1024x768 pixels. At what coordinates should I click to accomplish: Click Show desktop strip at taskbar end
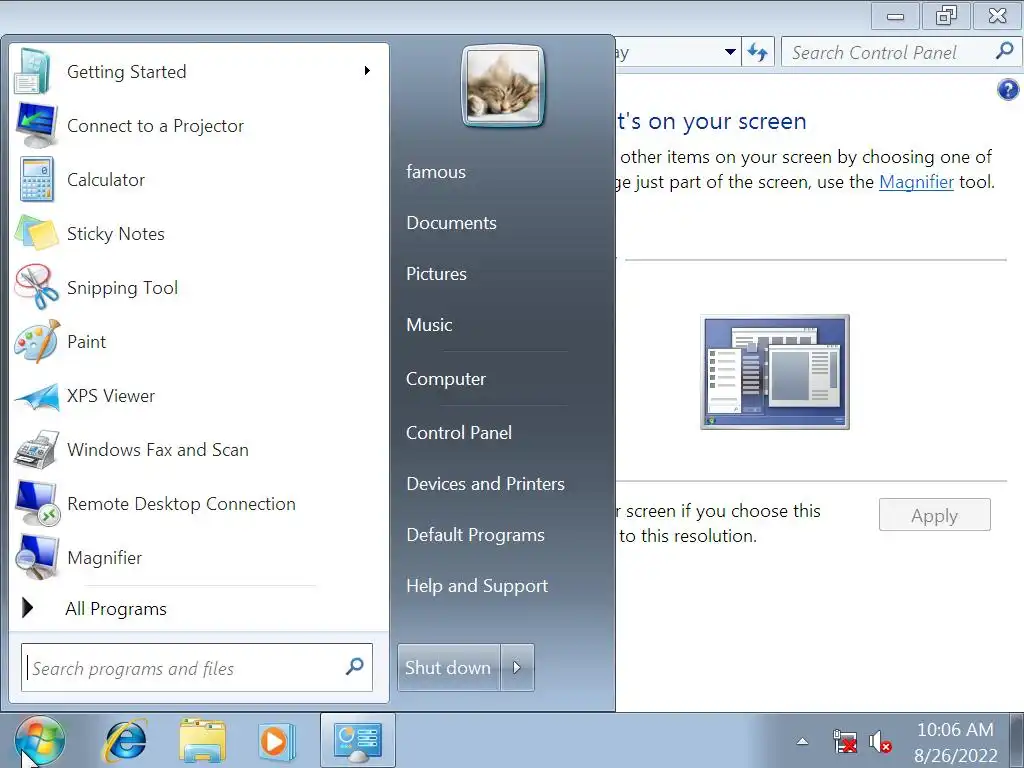(x=1017, y=741)
